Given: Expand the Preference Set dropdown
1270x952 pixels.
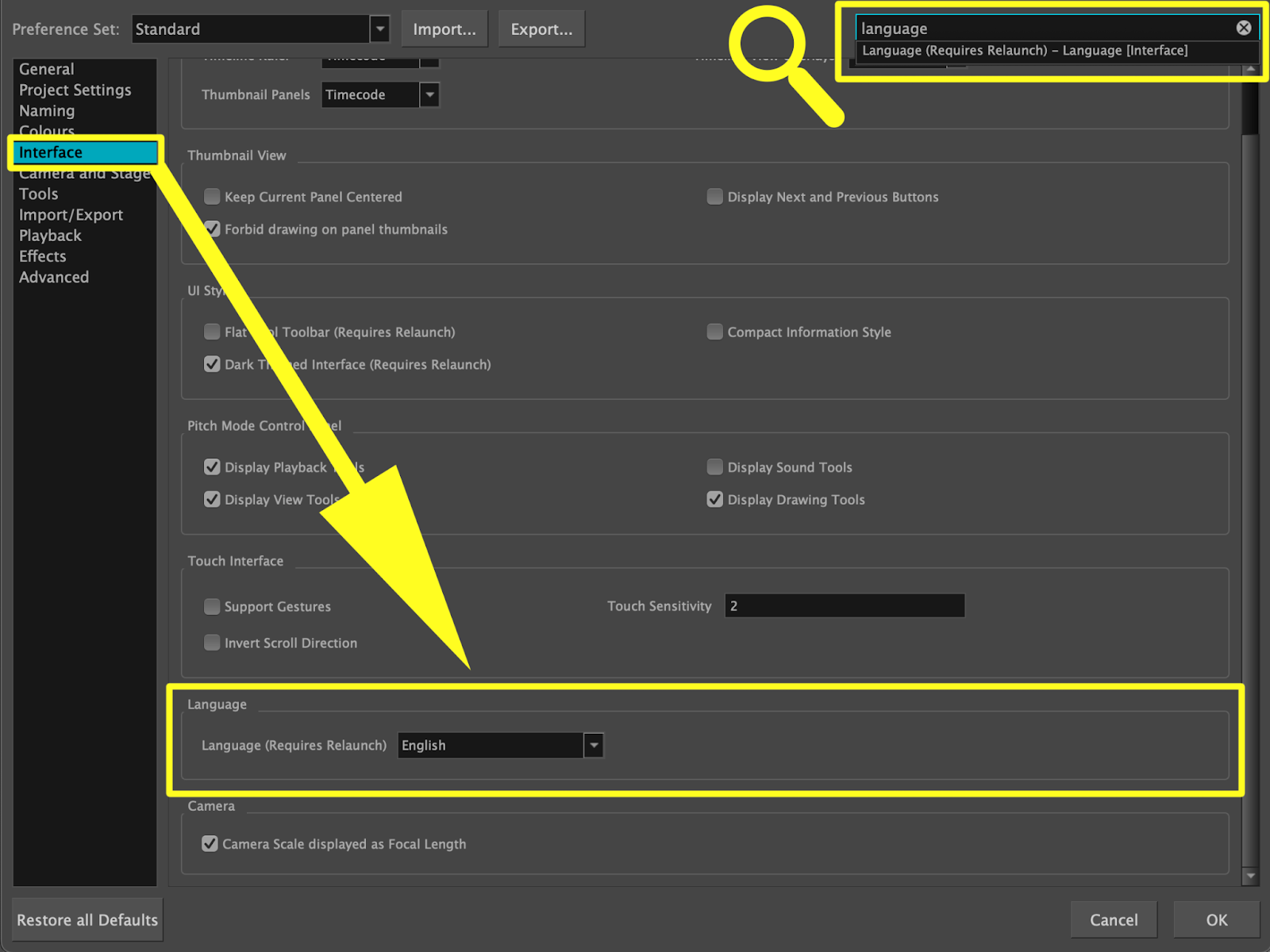Looking at the screenshot, I should click(x=380, y=29).
